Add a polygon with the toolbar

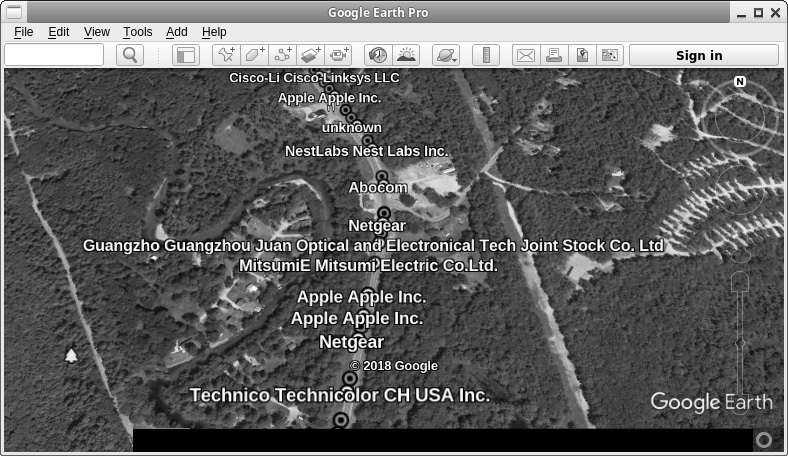point(255,55)
